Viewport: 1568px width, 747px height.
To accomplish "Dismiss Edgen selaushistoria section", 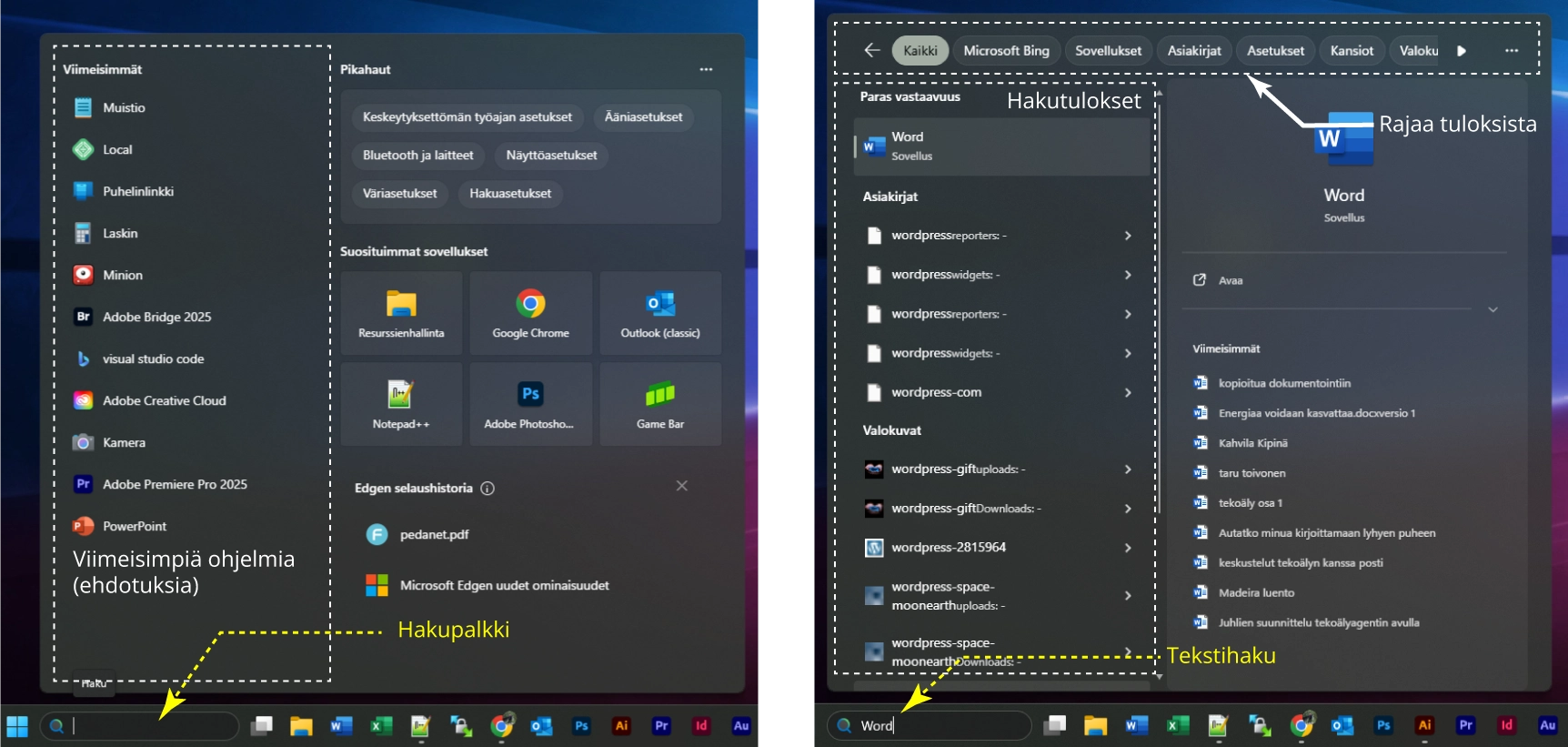I will tap(681, 486).
